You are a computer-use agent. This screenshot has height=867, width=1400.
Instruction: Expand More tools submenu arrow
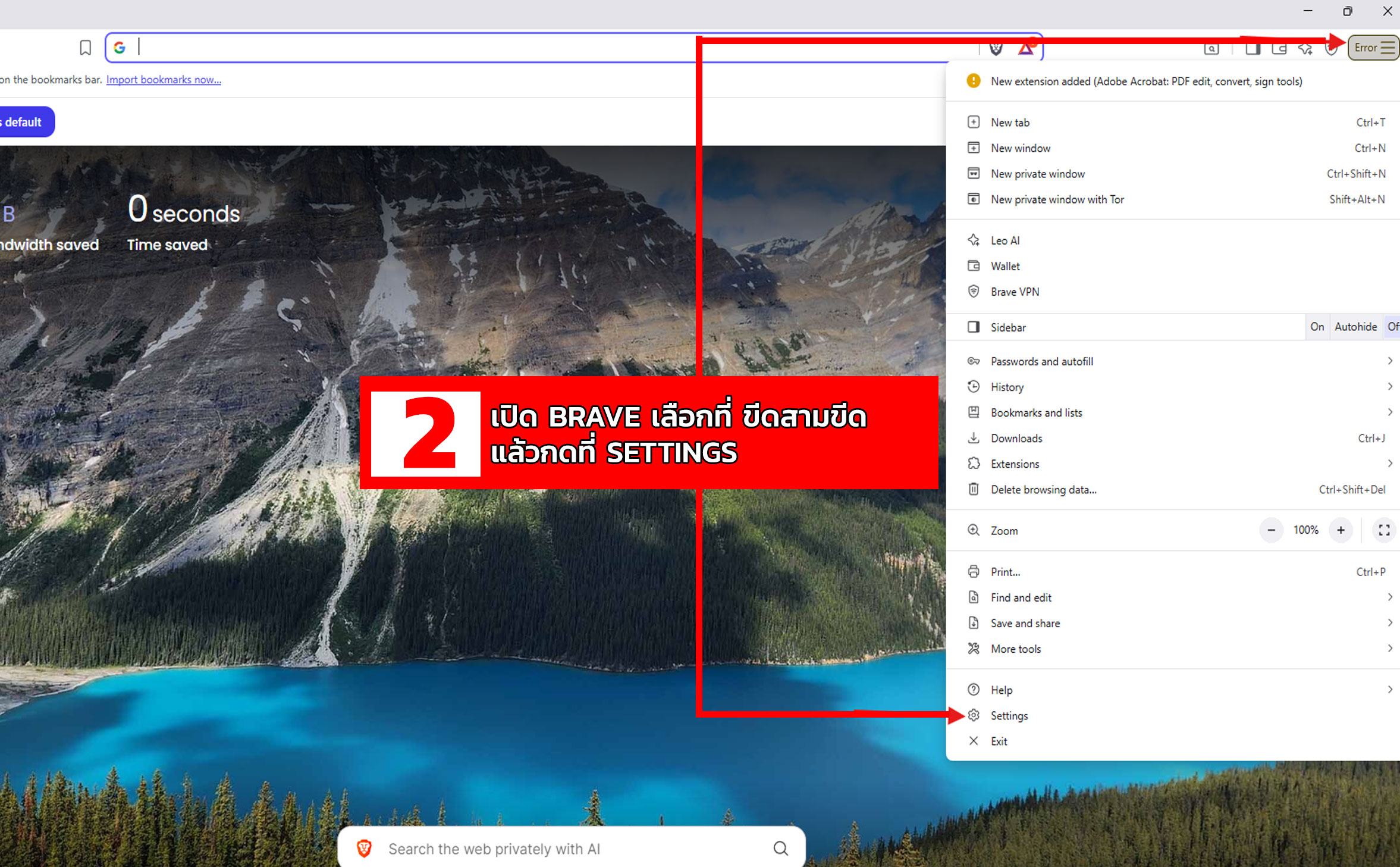(1390, 648)
